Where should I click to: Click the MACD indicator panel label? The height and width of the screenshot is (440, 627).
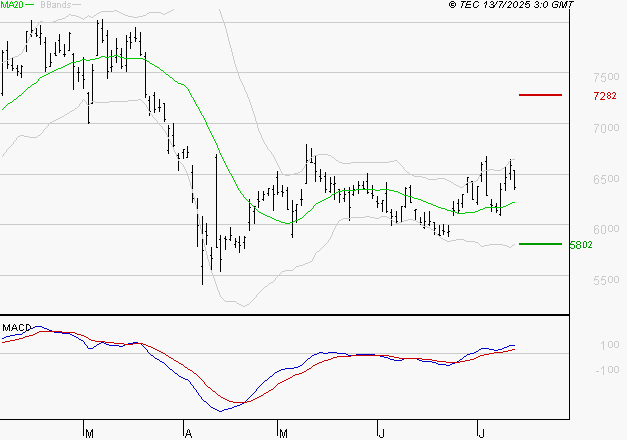(16, 327)
